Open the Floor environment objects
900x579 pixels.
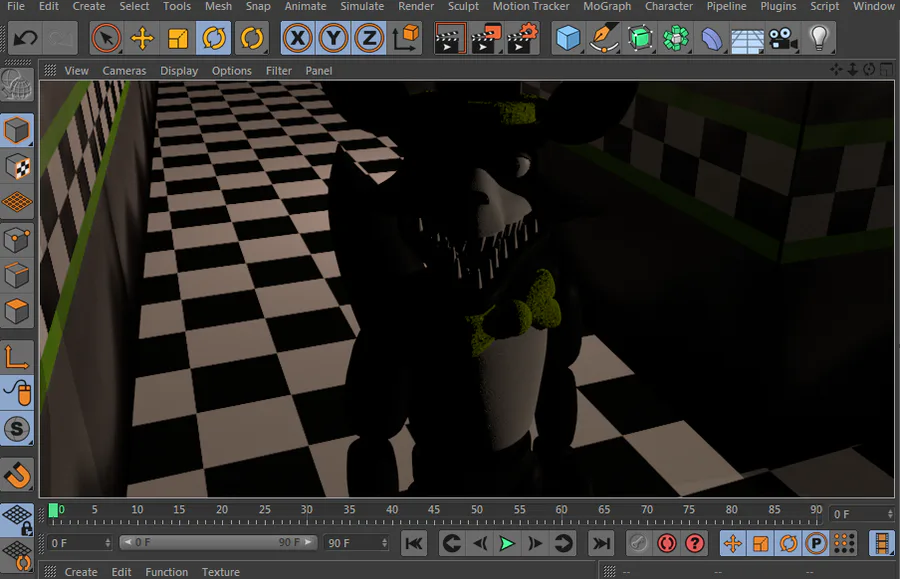747,38
